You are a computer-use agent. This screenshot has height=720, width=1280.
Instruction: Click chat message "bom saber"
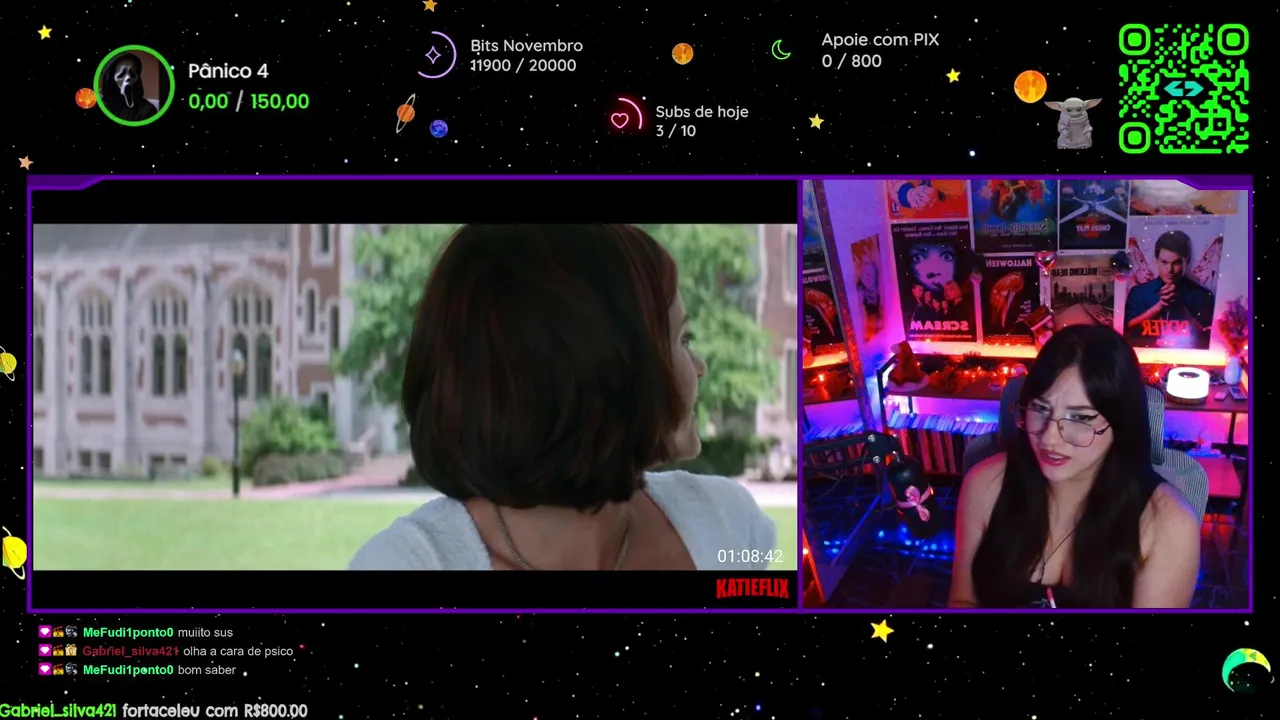click(x=207, y=670)
